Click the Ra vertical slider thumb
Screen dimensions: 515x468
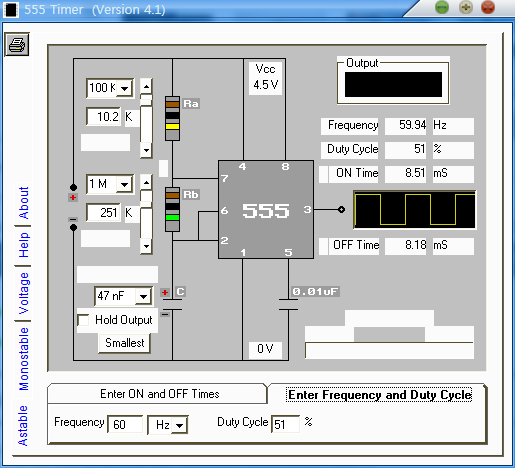[x=146, y=100]
